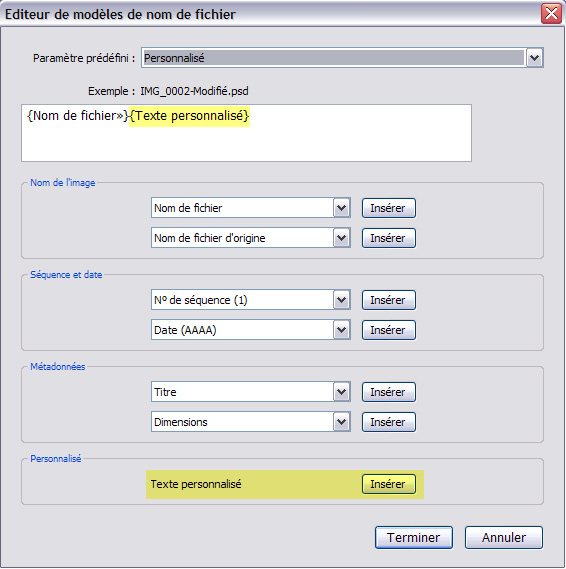Click empty area of the template text field
This screenshot has width=566, height=569.
[x=247, y=145]
